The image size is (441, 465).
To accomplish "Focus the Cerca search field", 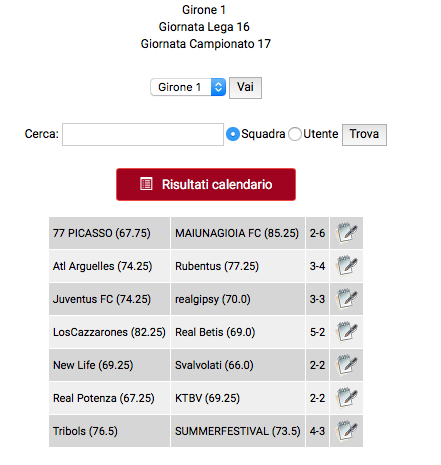I will click(143, 134).
